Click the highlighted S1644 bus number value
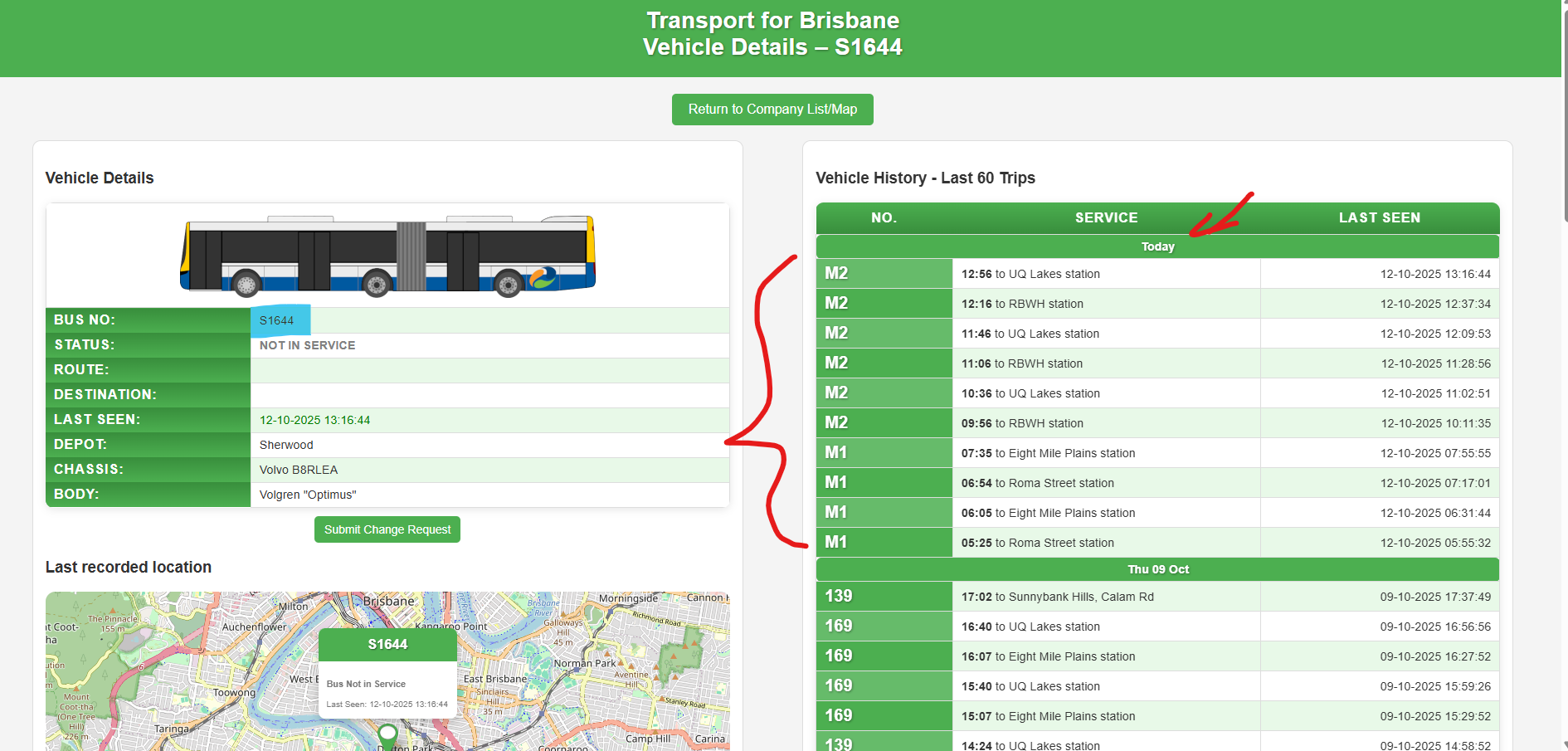The image size is (1568, 751). point(277,321)
